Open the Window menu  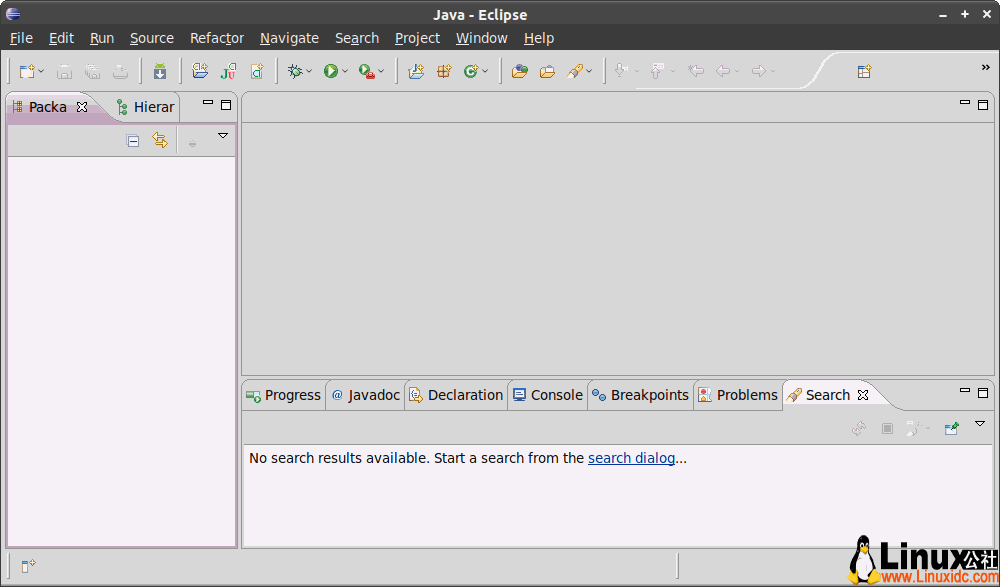481,38
